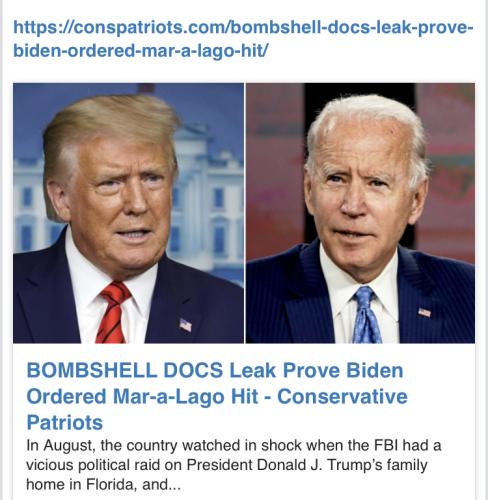The image size is (488, 500).
Task: Open the 'BOMBSHELL DOCS Leak Prove Biden' headline
Action: (x=215, y=370)
